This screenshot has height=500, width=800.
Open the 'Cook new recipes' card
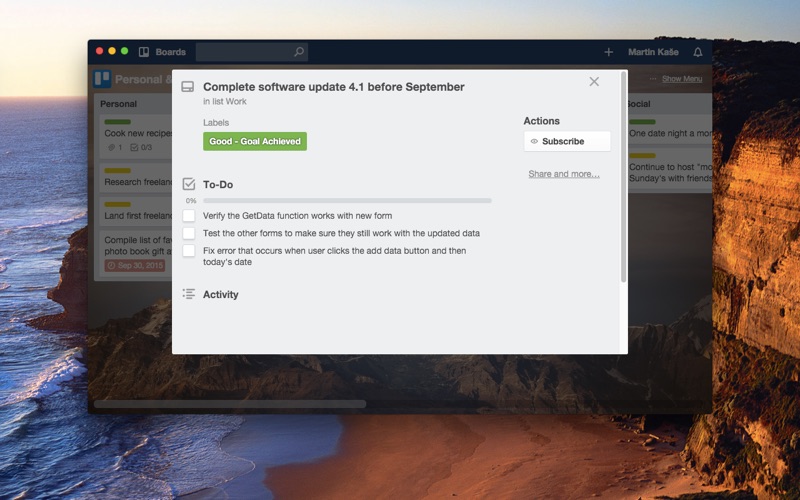tap(136, 136)
